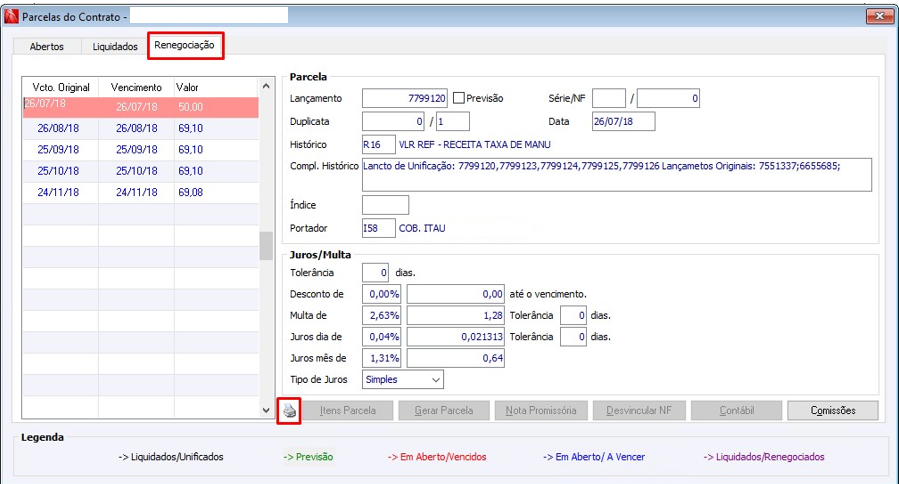The width and height of the screenshot is (899, 484).
Task: Click the green Previsão legend entry
Action: click(x=308, y=457)
